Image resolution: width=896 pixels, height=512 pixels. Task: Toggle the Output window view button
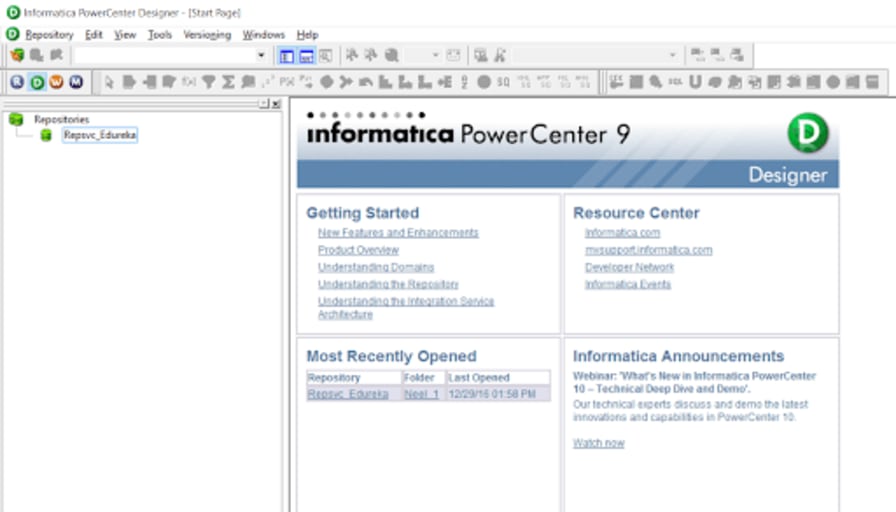(306, 56)
